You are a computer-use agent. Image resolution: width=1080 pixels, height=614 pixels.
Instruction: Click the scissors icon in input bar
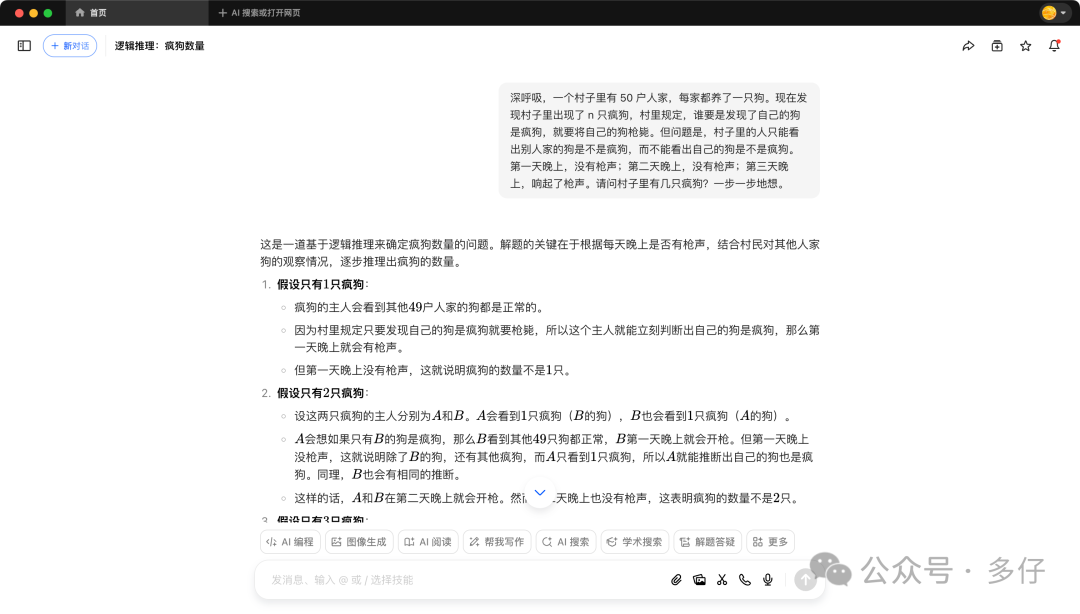722,580
